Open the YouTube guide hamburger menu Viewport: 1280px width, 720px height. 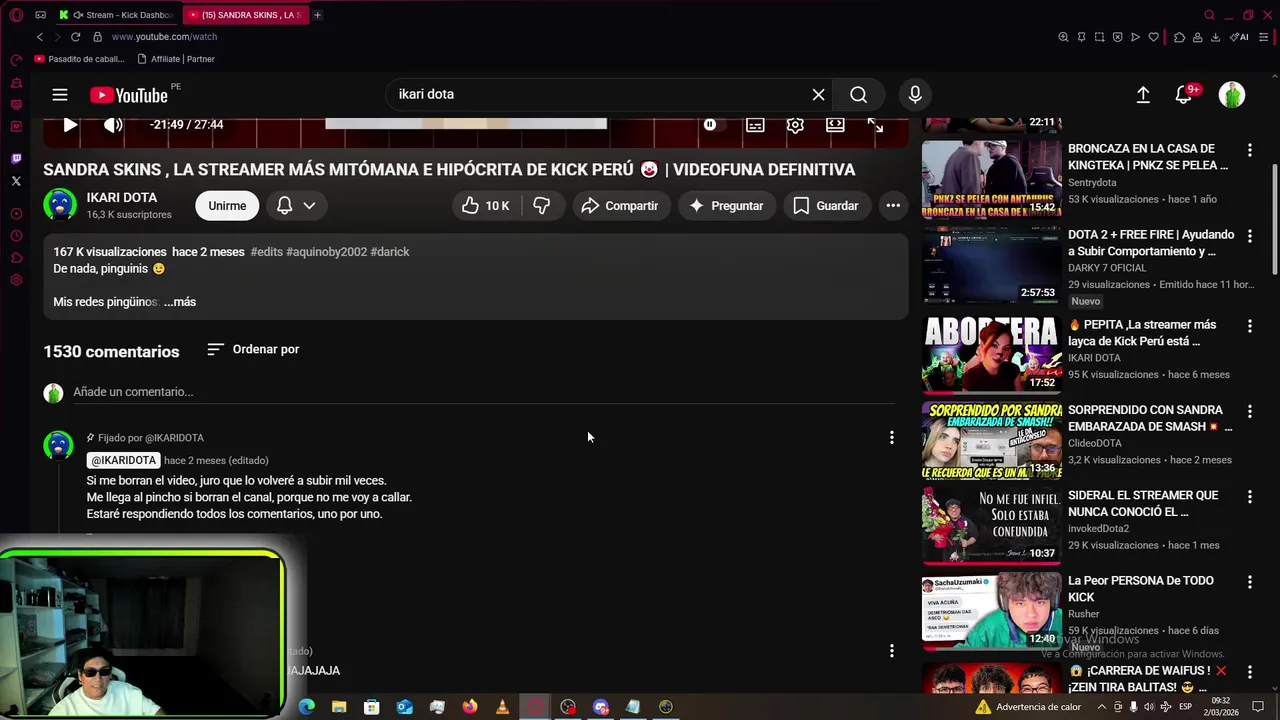tap(60, 95)
